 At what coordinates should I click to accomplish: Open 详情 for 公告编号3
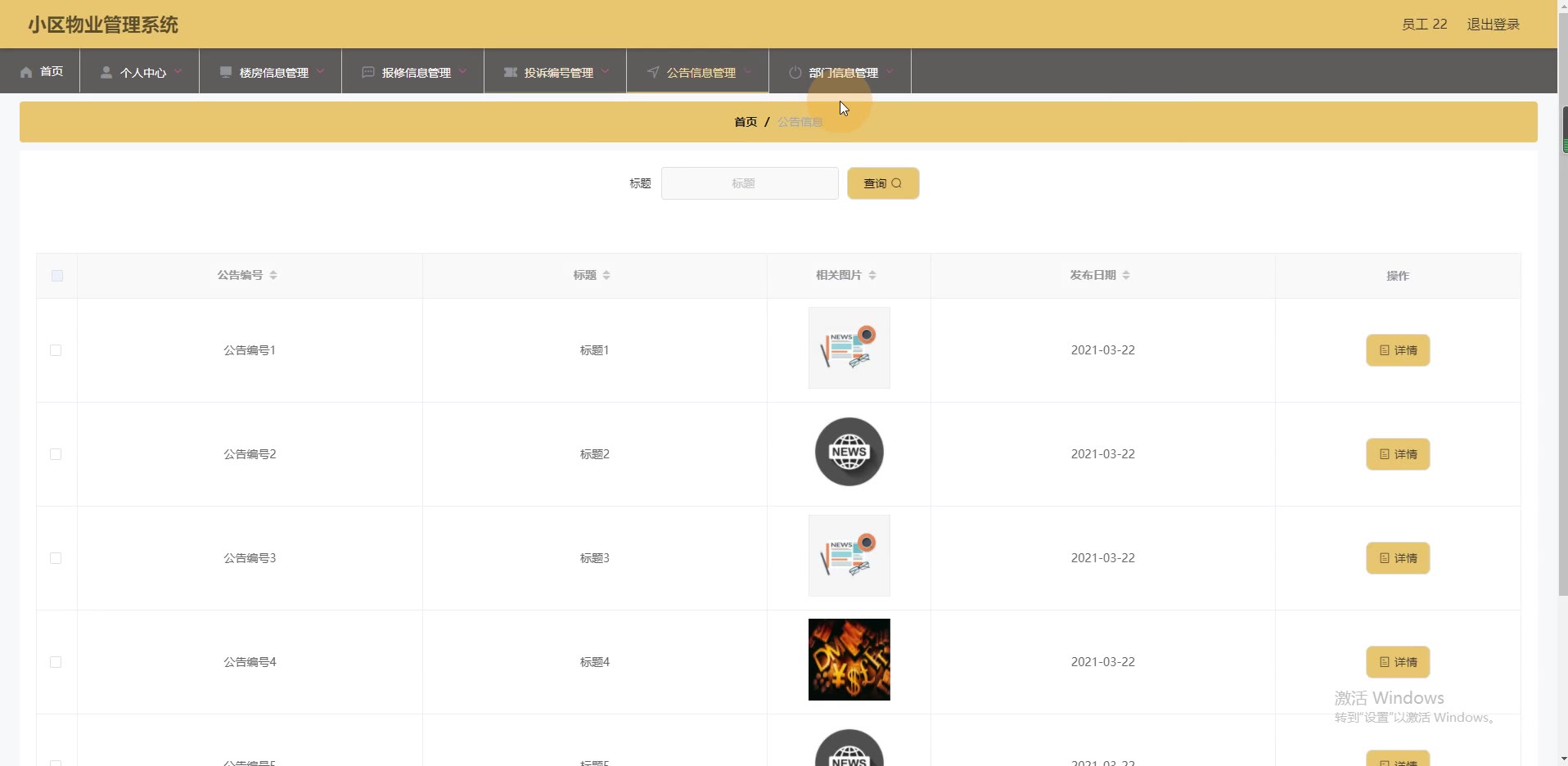point(1398,558)
